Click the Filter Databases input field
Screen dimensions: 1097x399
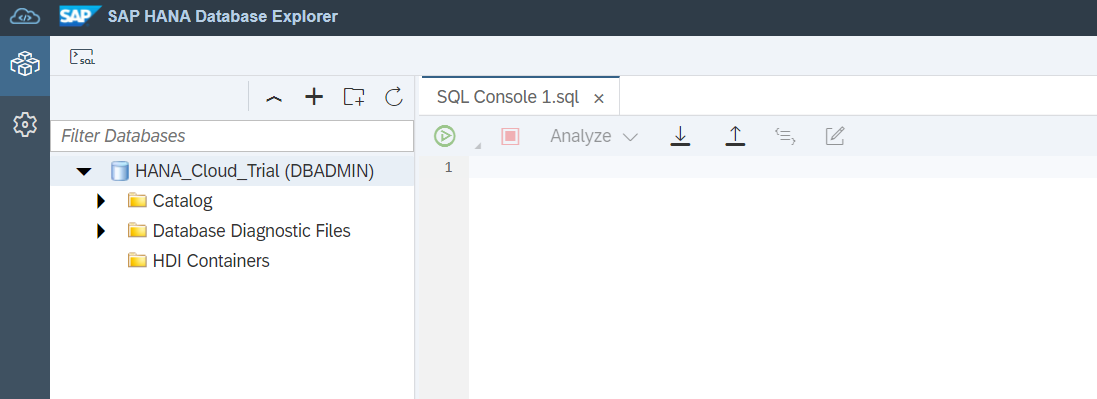pos(232,135)
